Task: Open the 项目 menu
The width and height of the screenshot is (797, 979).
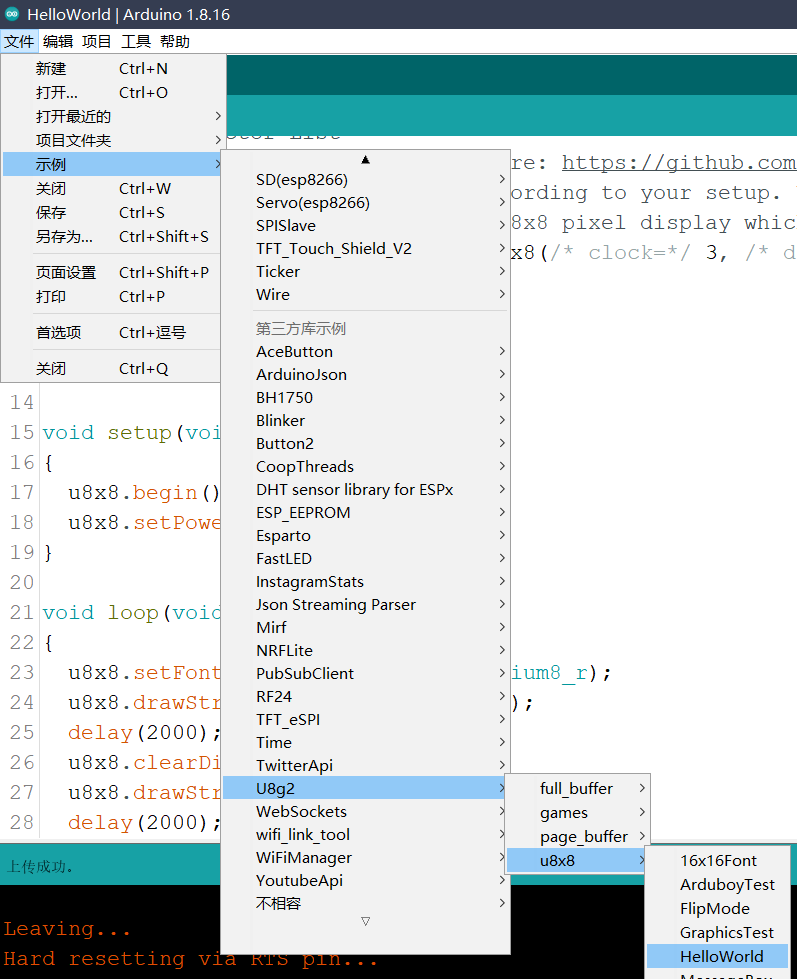Action: coord(96,42)
